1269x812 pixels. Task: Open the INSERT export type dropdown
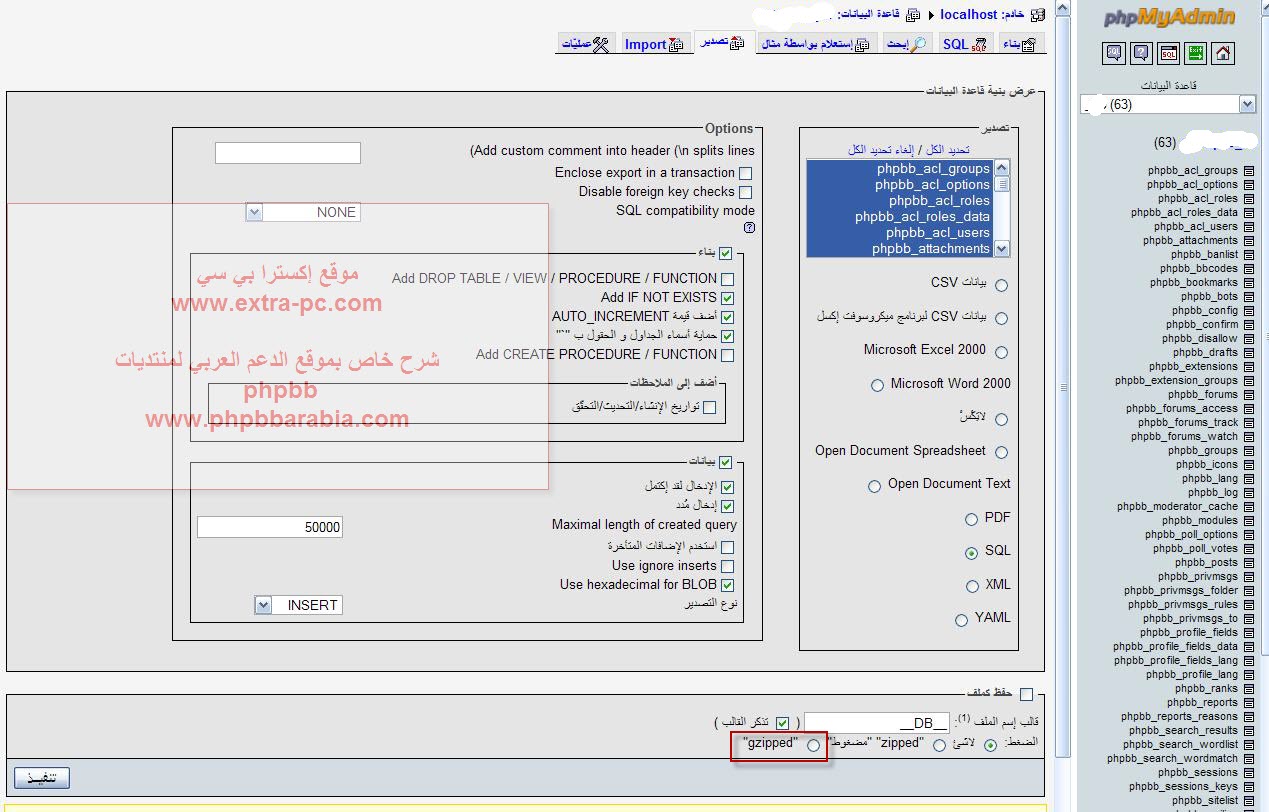tap(299, 605)
